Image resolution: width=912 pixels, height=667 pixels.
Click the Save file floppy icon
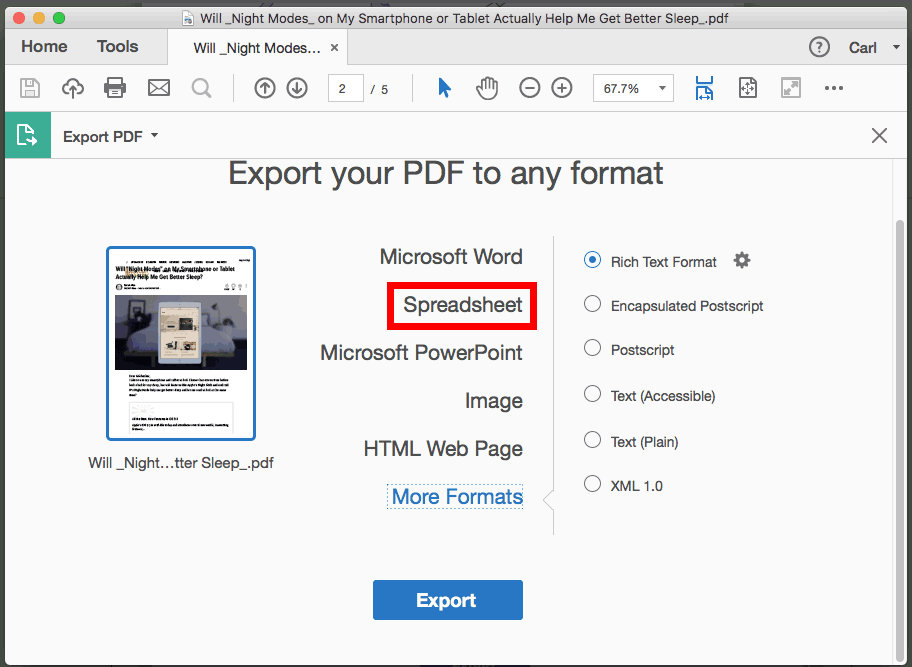pyautogui.click(x=30, y=88)
